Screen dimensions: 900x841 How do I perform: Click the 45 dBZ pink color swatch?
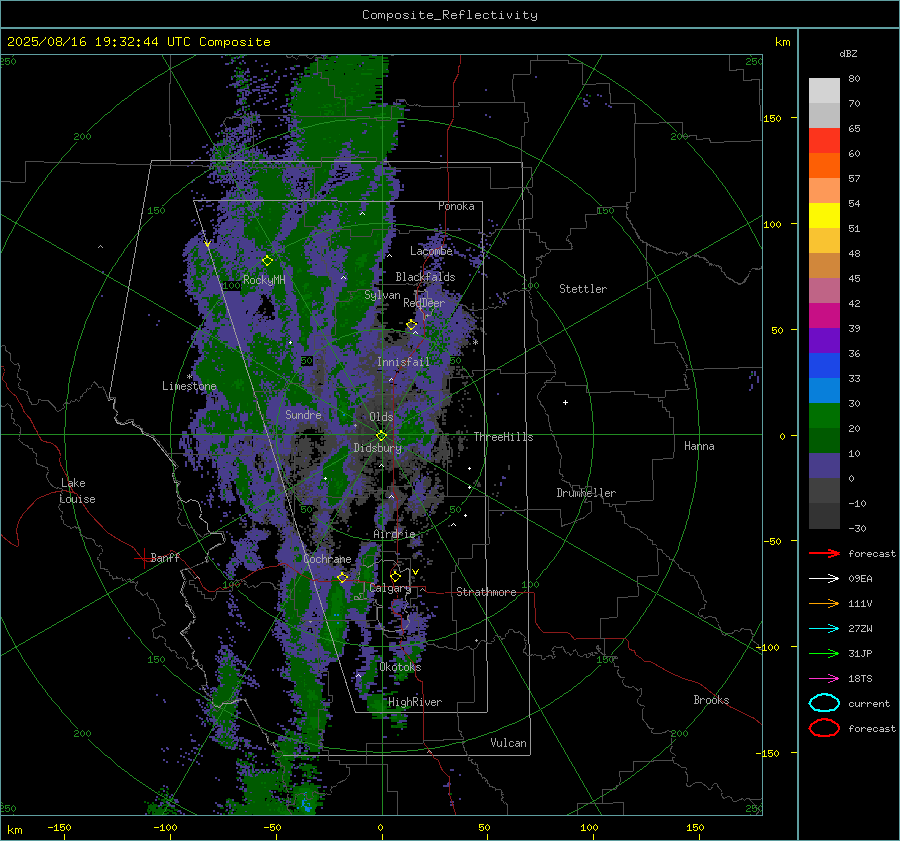coord(824,290)
